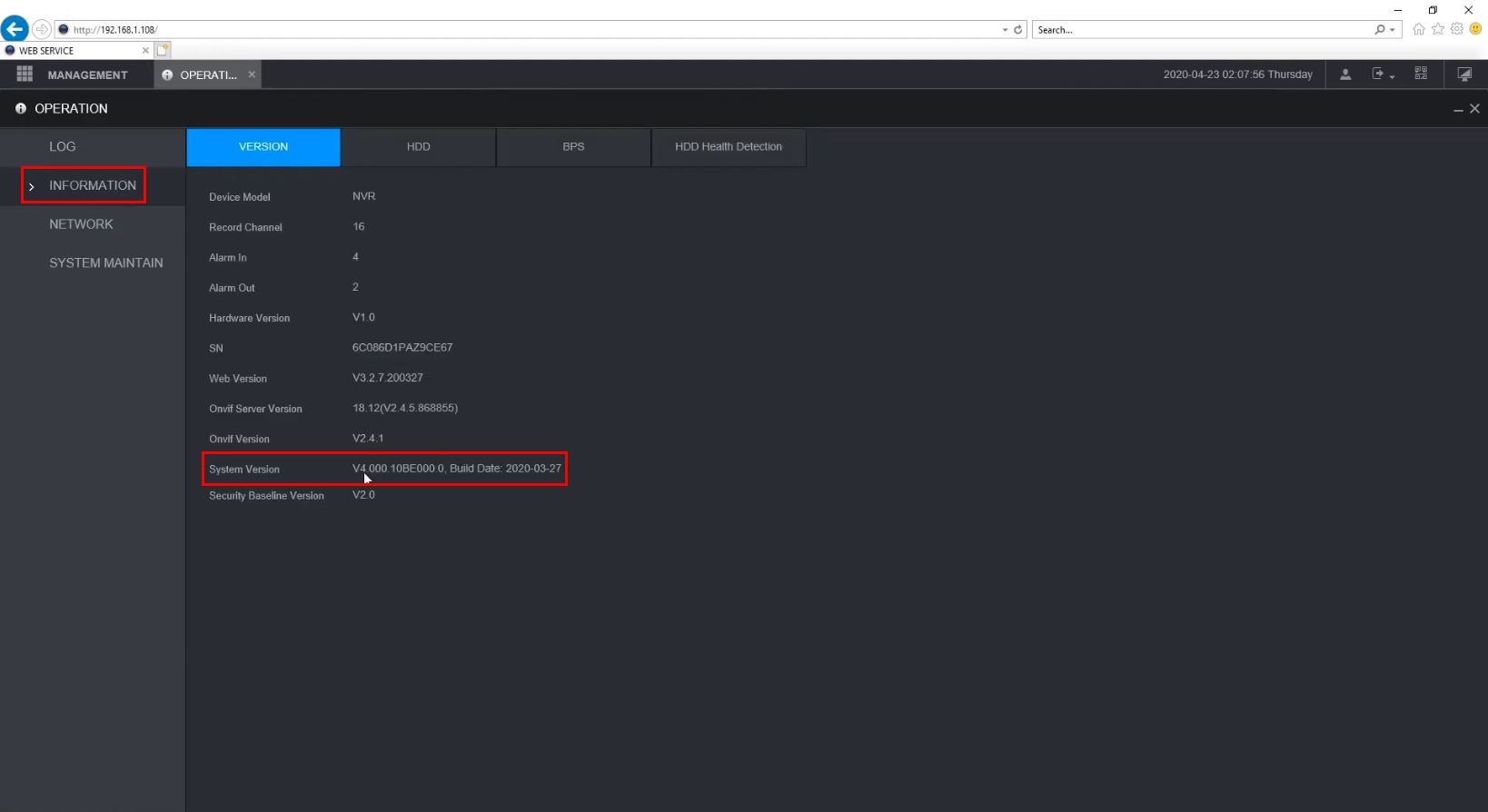Click the smiley feedback icon
The width and height of the screenshot is (1488, 812).
coord(1476,29)
